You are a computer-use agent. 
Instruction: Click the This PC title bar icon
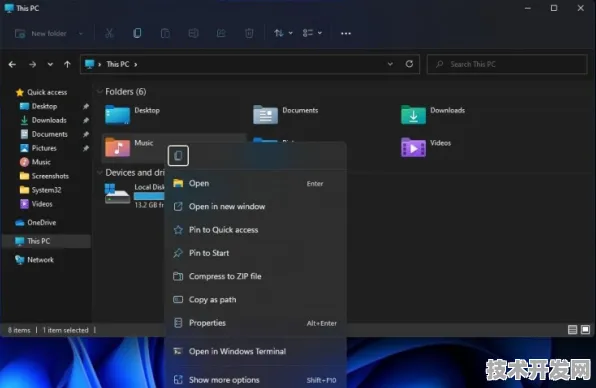click(8, 8)
